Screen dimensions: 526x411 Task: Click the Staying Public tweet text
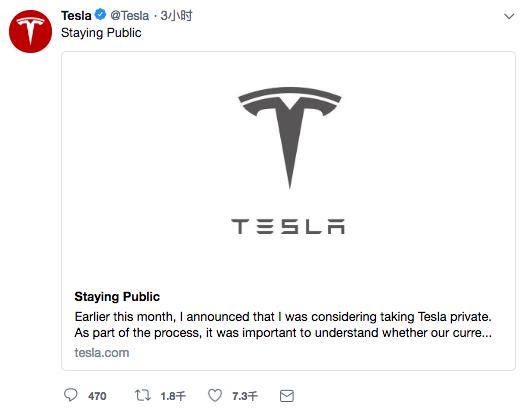[101, 33]
